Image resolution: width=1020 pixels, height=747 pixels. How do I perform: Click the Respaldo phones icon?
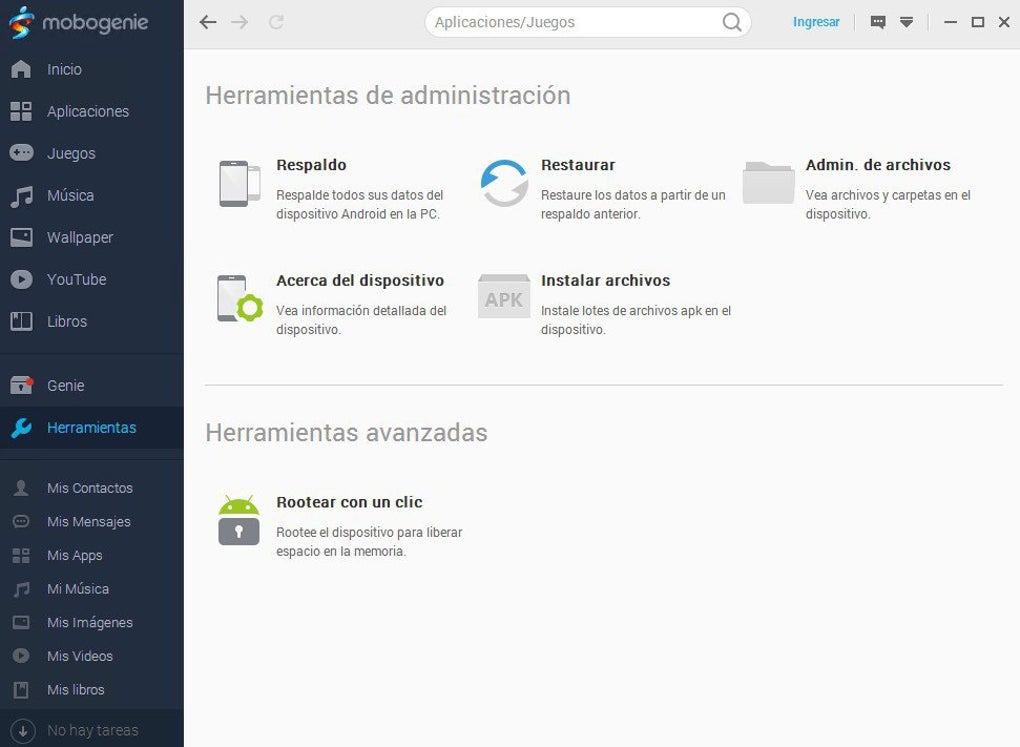239,183
